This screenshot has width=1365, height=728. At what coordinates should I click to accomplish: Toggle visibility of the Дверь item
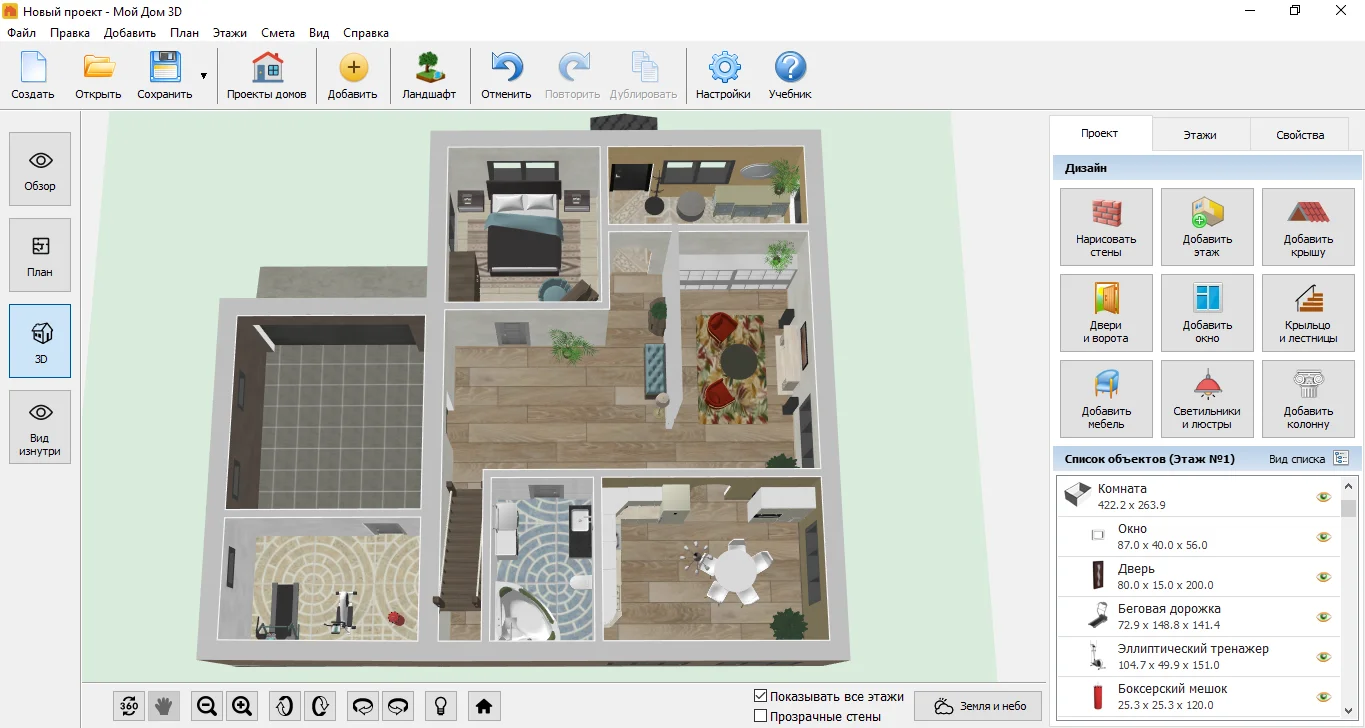pos(1324,577)
